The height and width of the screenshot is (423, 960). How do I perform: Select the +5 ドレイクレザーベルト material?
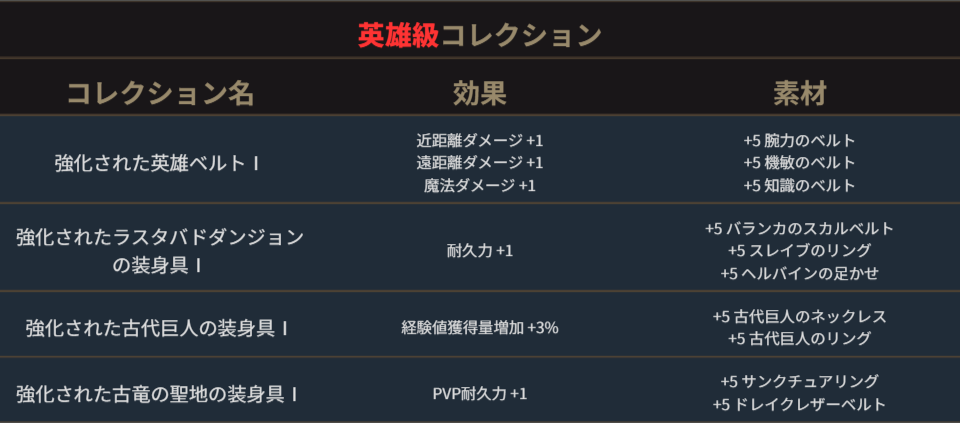pyautogui.click(x=799, y=404)
